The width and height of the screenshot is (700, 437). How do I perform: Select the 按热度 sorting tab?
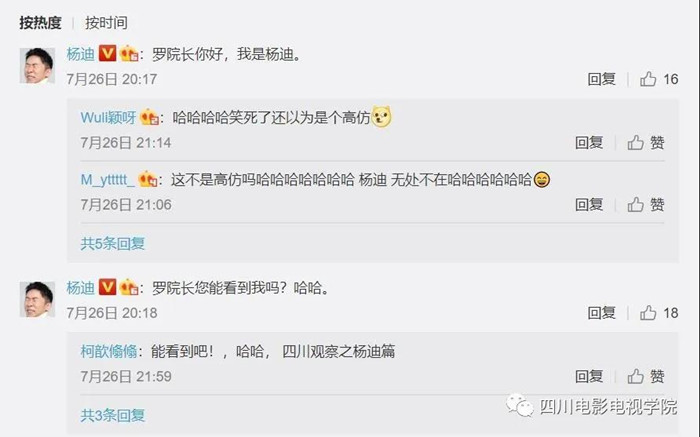pyautogui.click(x=40, y=22)
